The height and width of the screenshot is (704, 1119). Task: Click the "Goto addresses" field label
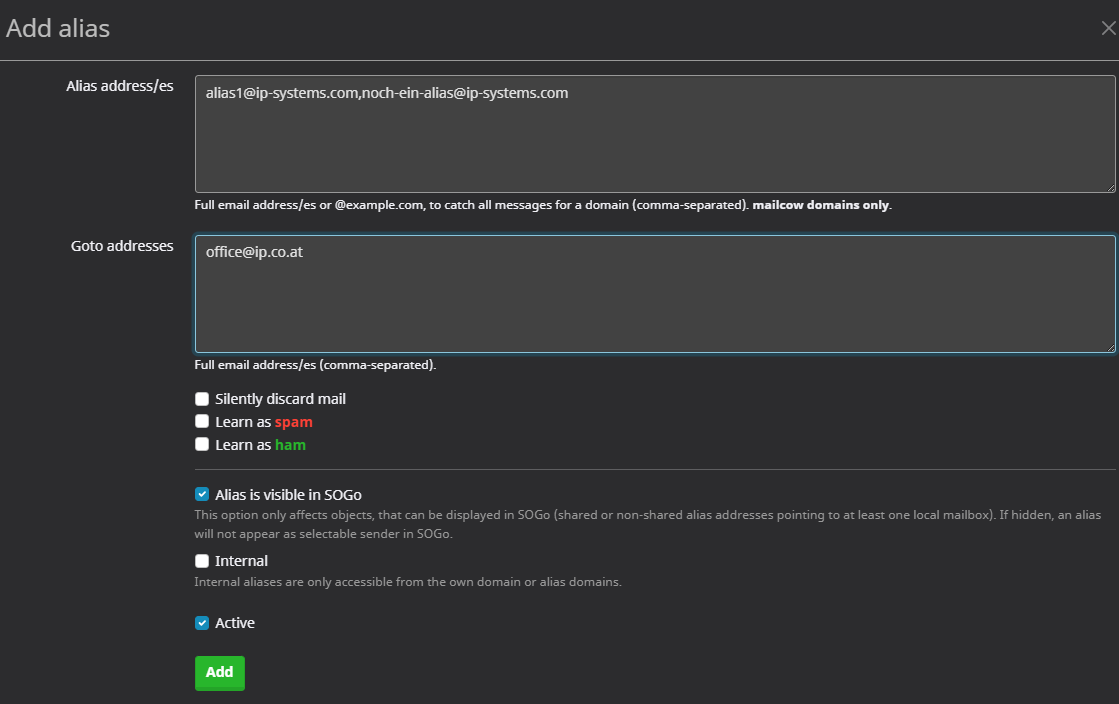click(x=122, y=246)
